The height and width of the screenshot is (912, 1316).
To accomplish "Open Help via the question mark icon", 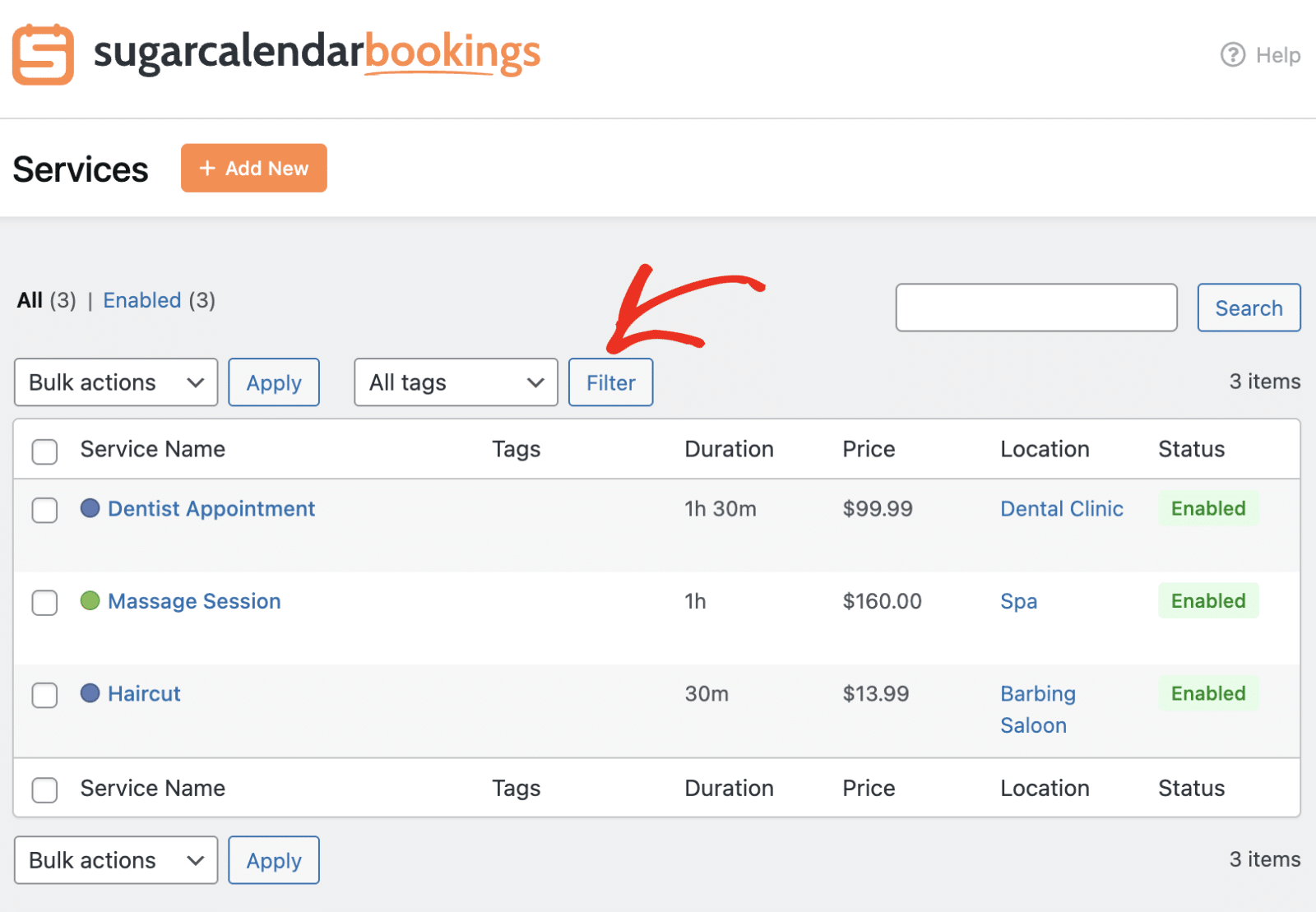I will [1232, 55].
